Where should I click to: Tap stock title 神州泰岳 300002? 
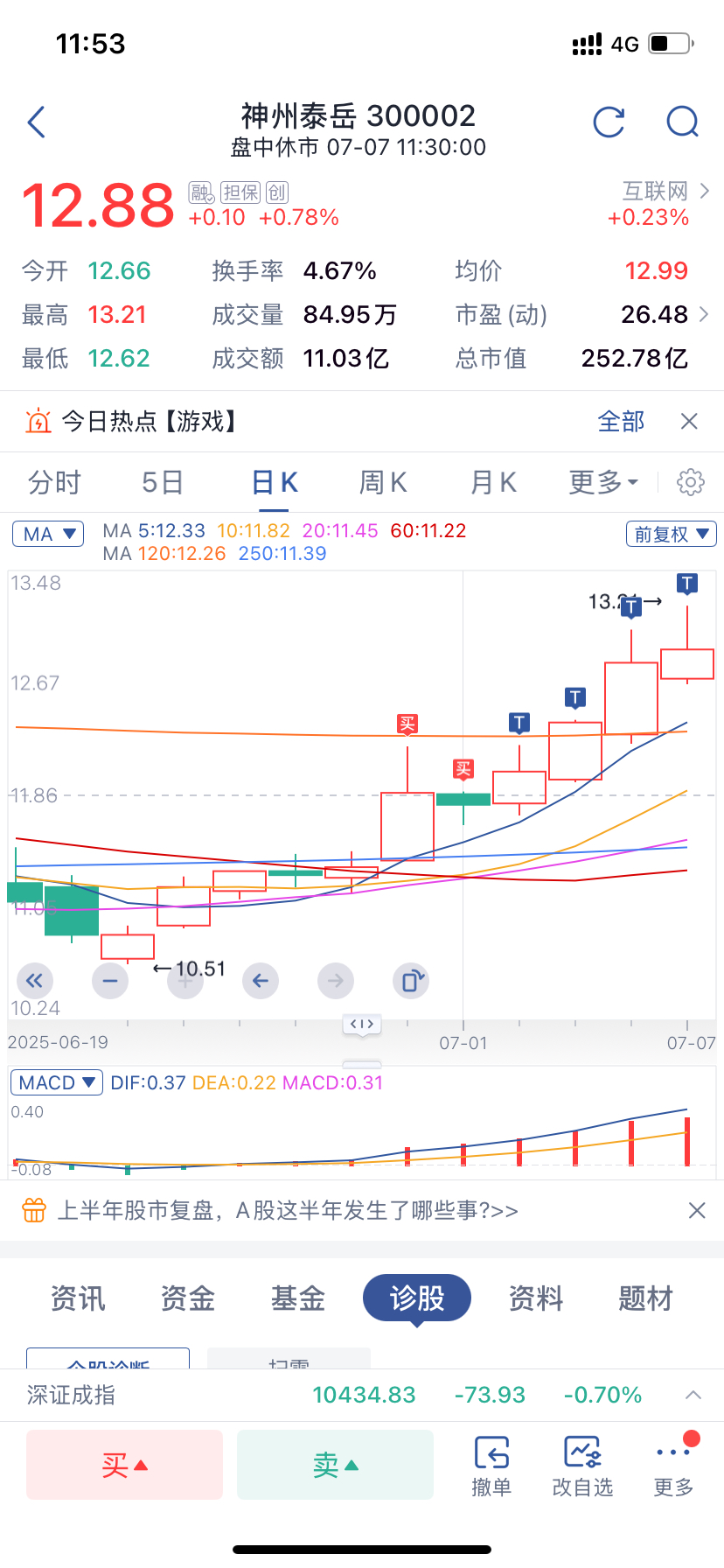click(x=359, y=116)
